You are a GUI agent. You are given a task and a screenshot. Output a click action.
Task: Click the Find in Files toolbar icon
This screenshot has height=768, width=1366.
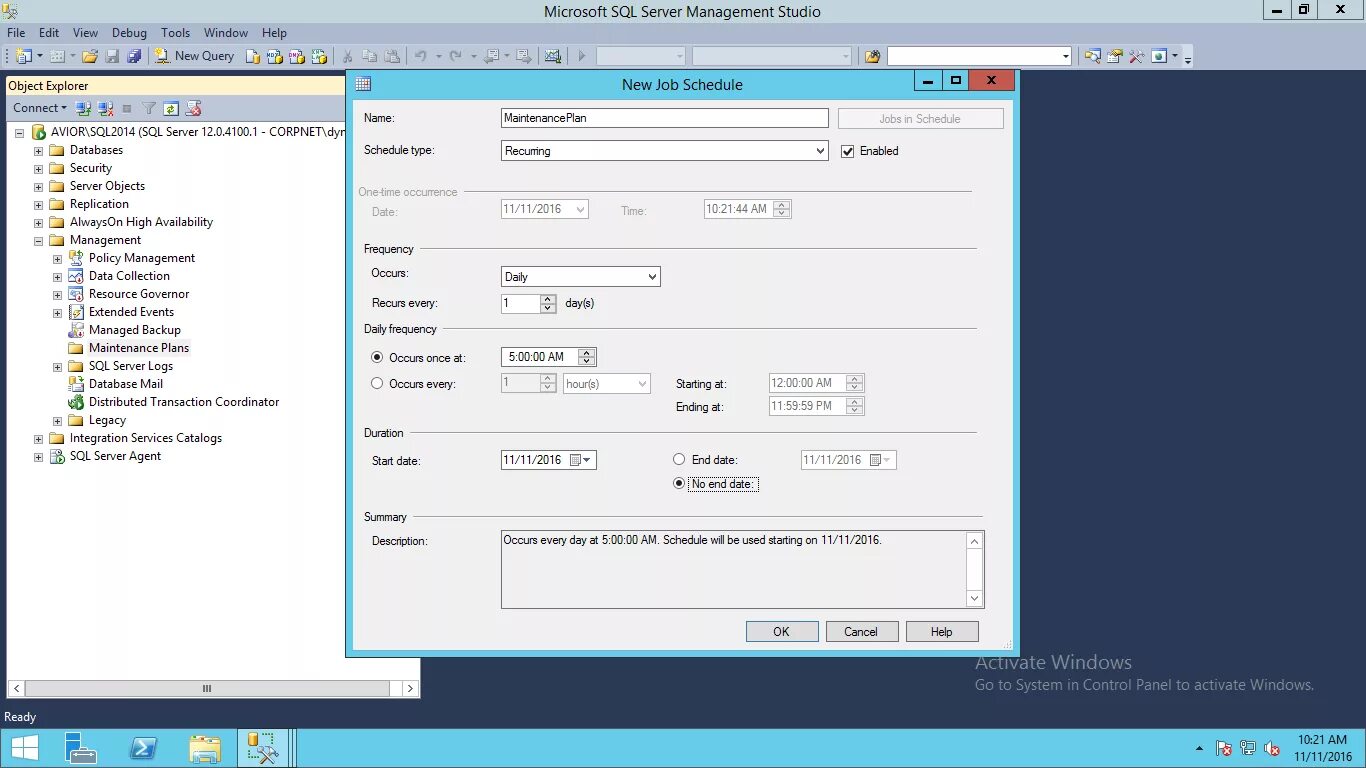[872, 56]
